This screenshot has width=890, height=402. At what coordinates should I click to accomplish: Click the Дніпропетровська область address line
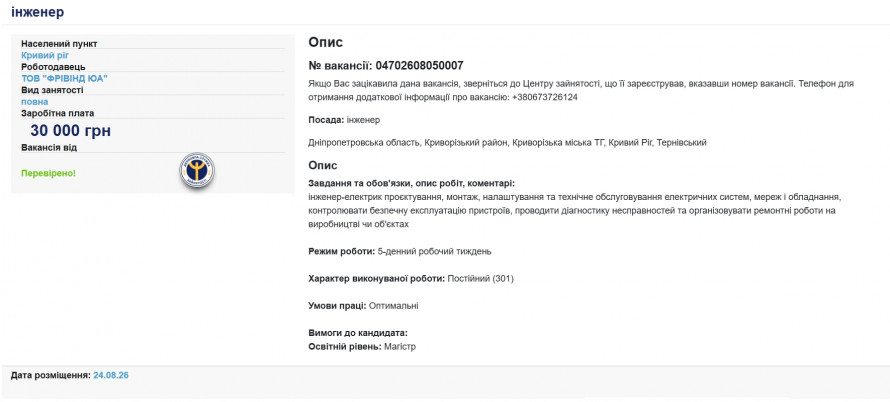click(x=507, y=143)
